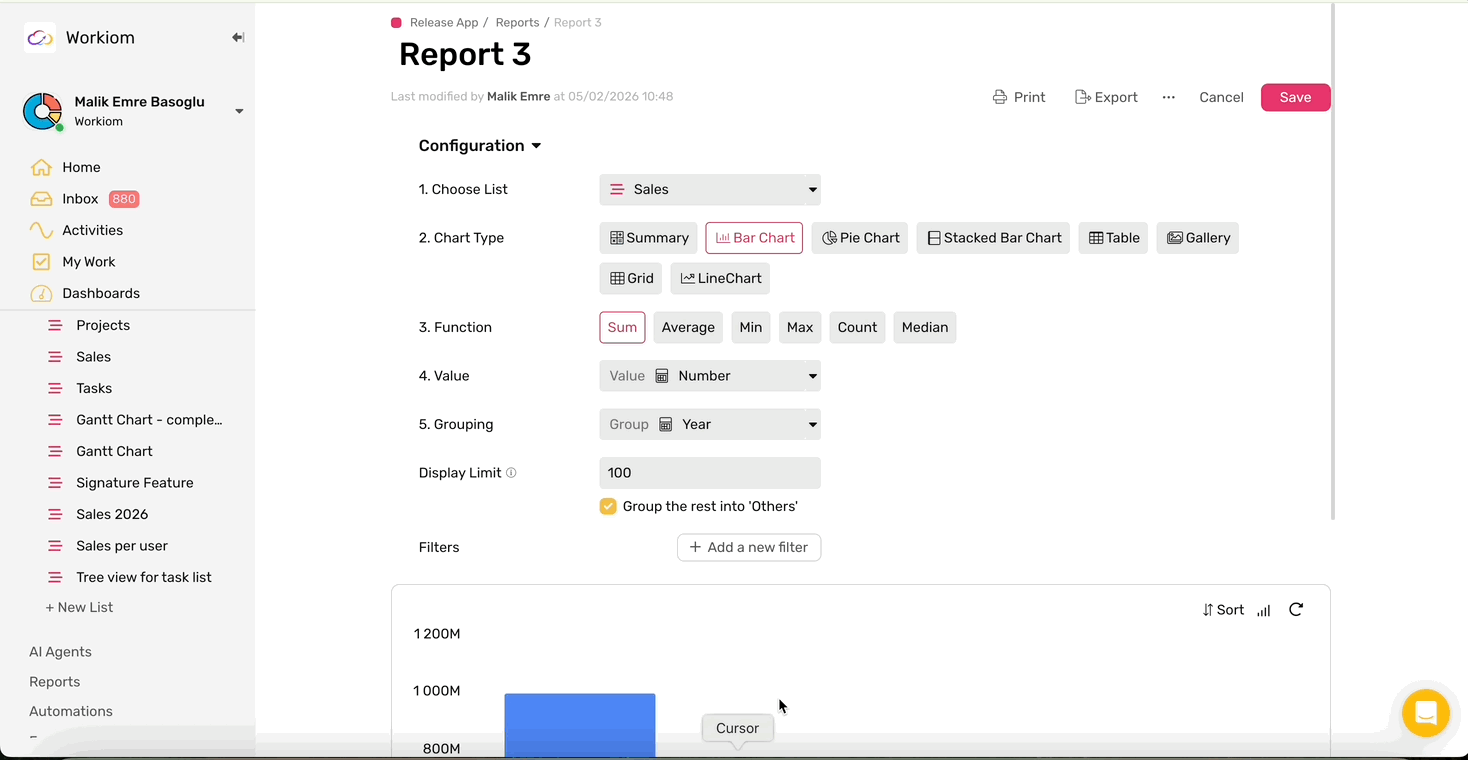Image resolution: width=1468 pixels, height=760 pixels.
Task: Open the orange chat support button
Action: pyautogui.click(x=1426, y=714)
